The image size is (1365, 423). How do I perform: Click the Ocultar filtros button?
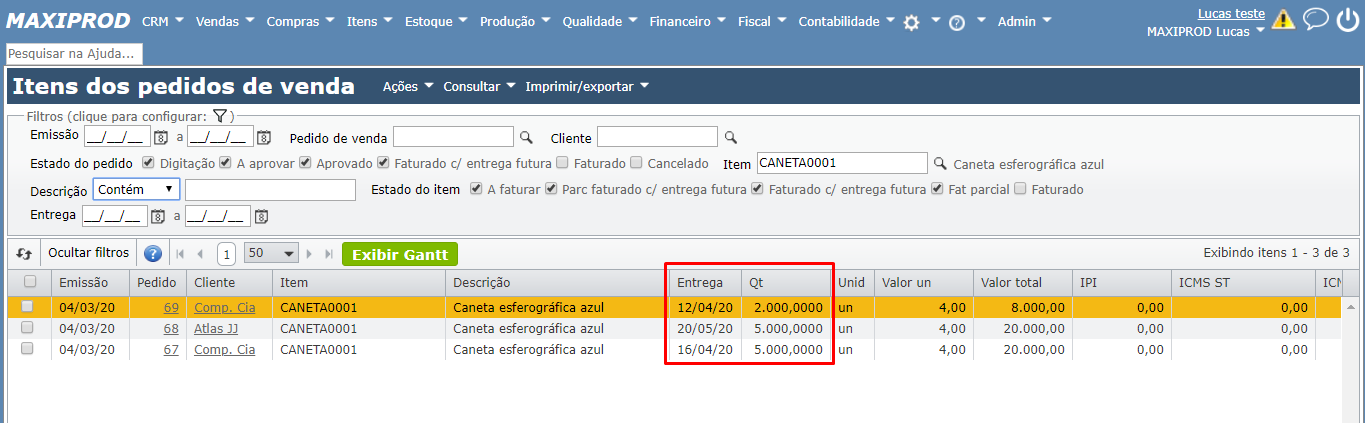coord(89,254)
